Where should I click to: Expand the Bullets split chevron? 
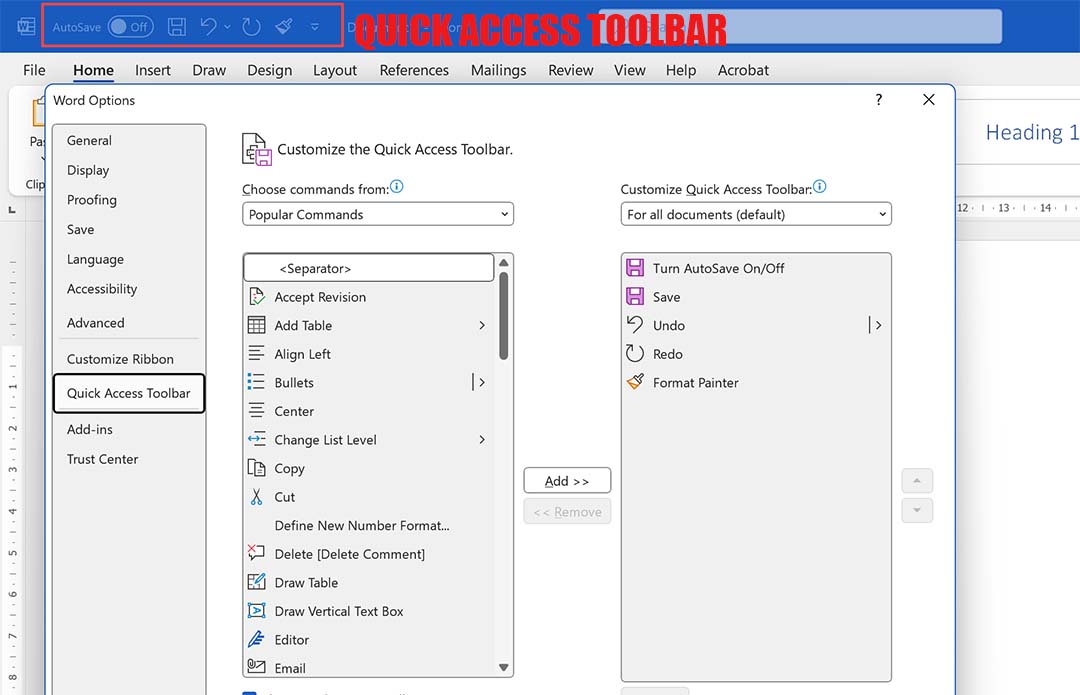pyautogui.click(x=481, y=382)
